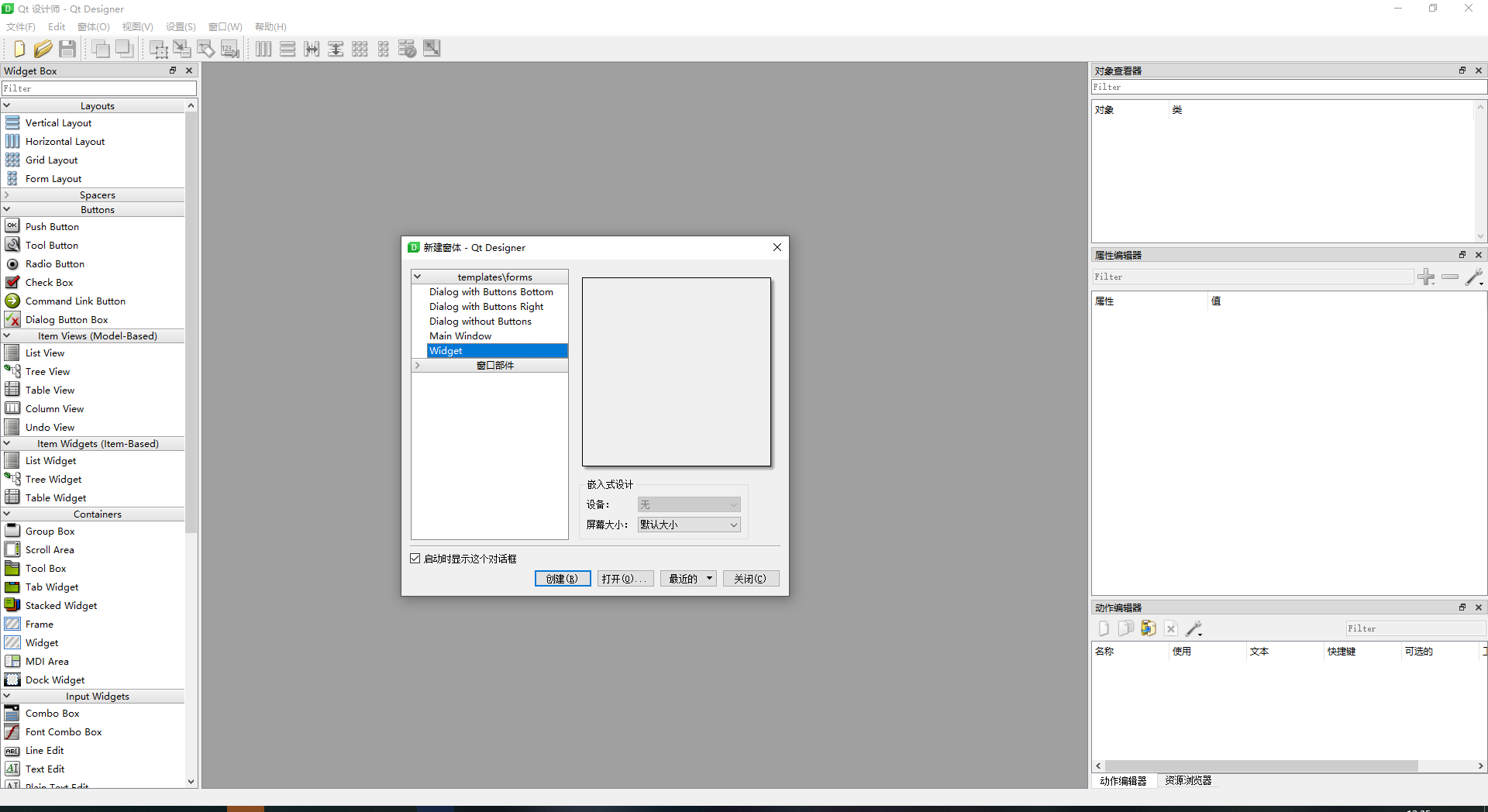The height and width of the screenshot is (812, 1488).
Task: Select Main Window template in list
Action: tap(460, 336)
